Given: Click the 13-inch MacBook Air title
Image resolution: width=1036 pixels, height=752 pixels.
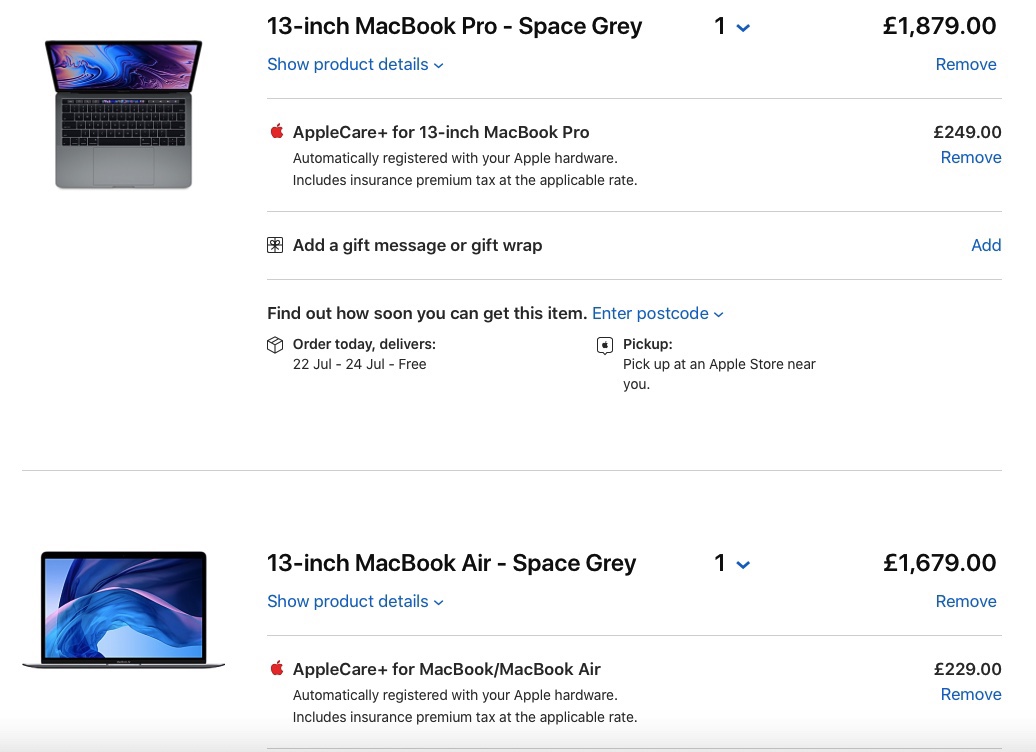Looking at the screenshot, I should [451, 564].
